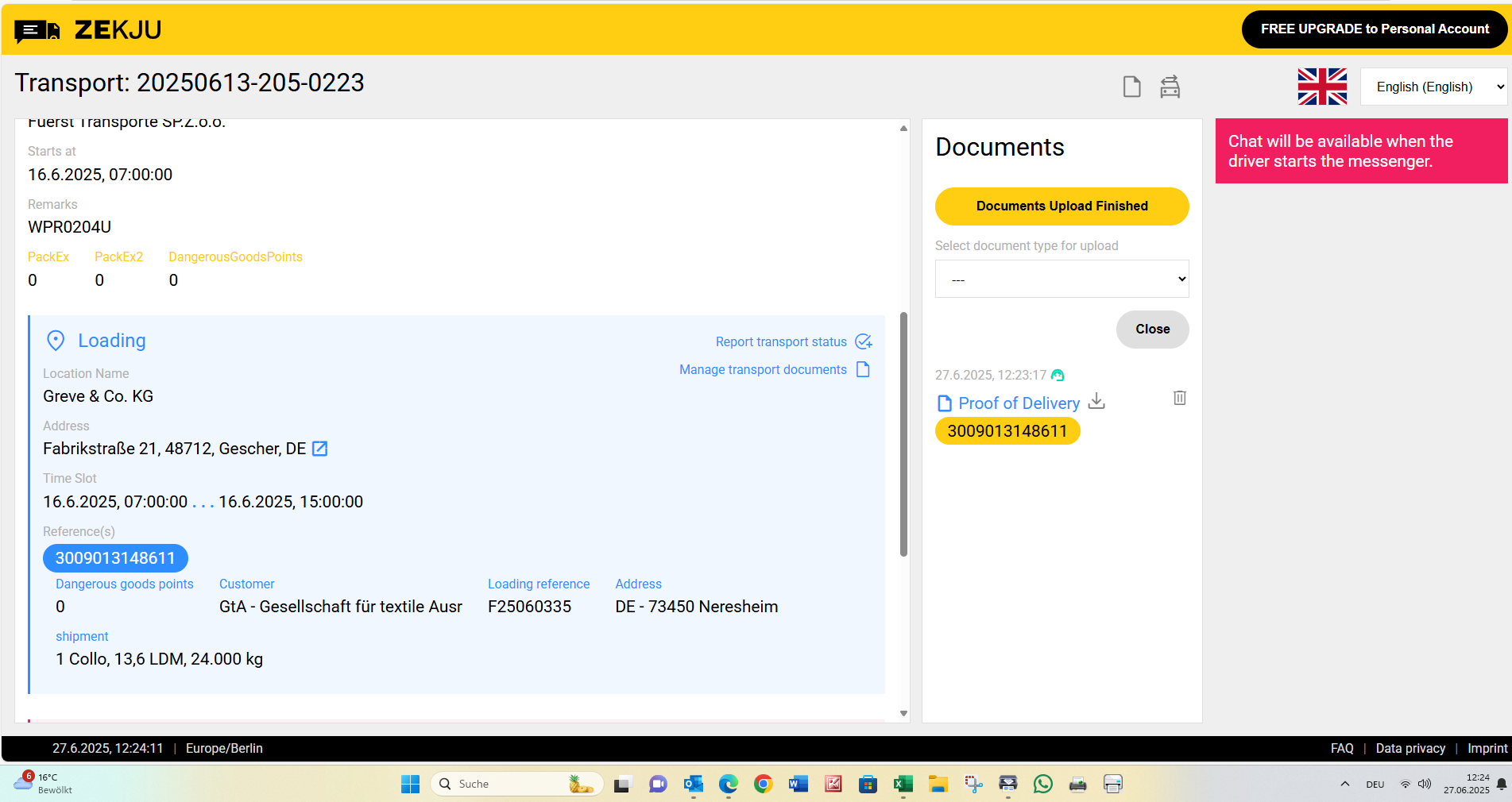Click the chat availability notice banner
This screenshot has height=802, width=1512.
(x=1361, y=151)
